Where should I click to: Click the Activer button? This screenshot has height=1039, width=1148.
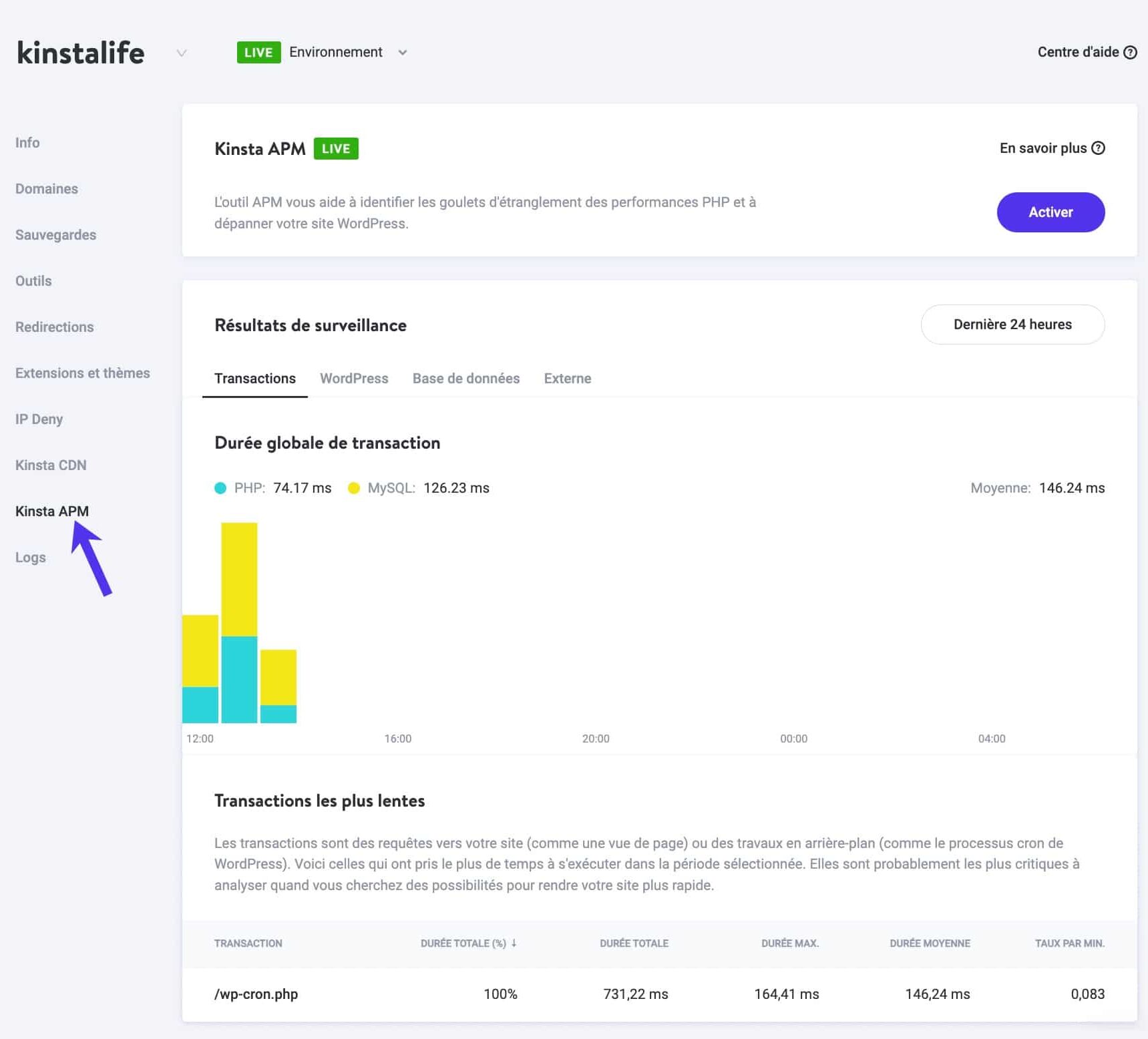(1050, 212)
